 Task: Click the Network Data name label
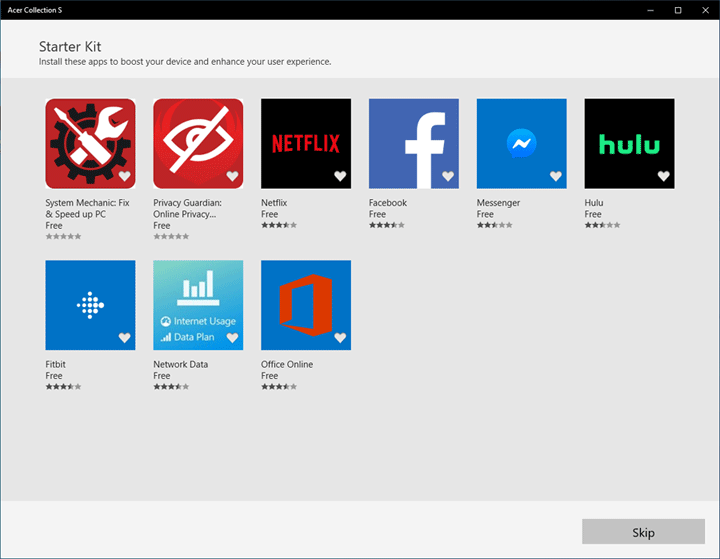(180, 364)
